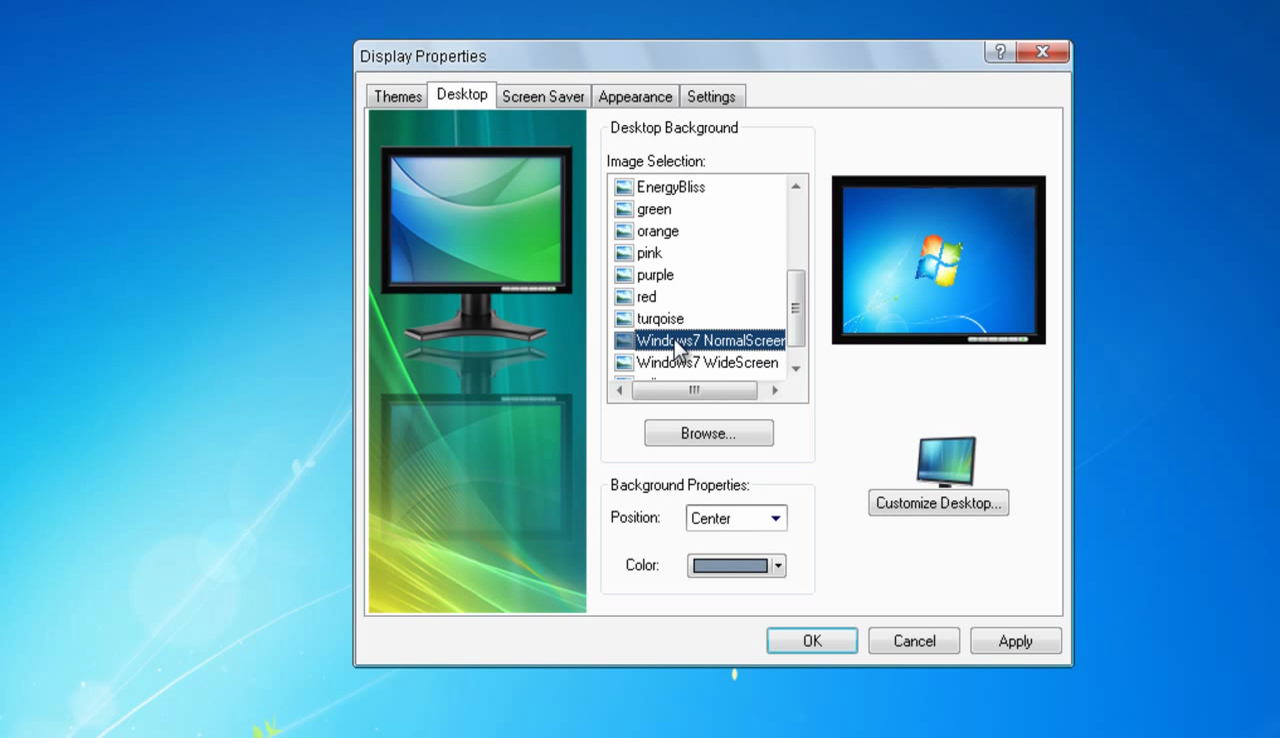The width and height of the screenshot is (1280, 738).
Task: Click the help question mark button
Action: click(999, 52)
